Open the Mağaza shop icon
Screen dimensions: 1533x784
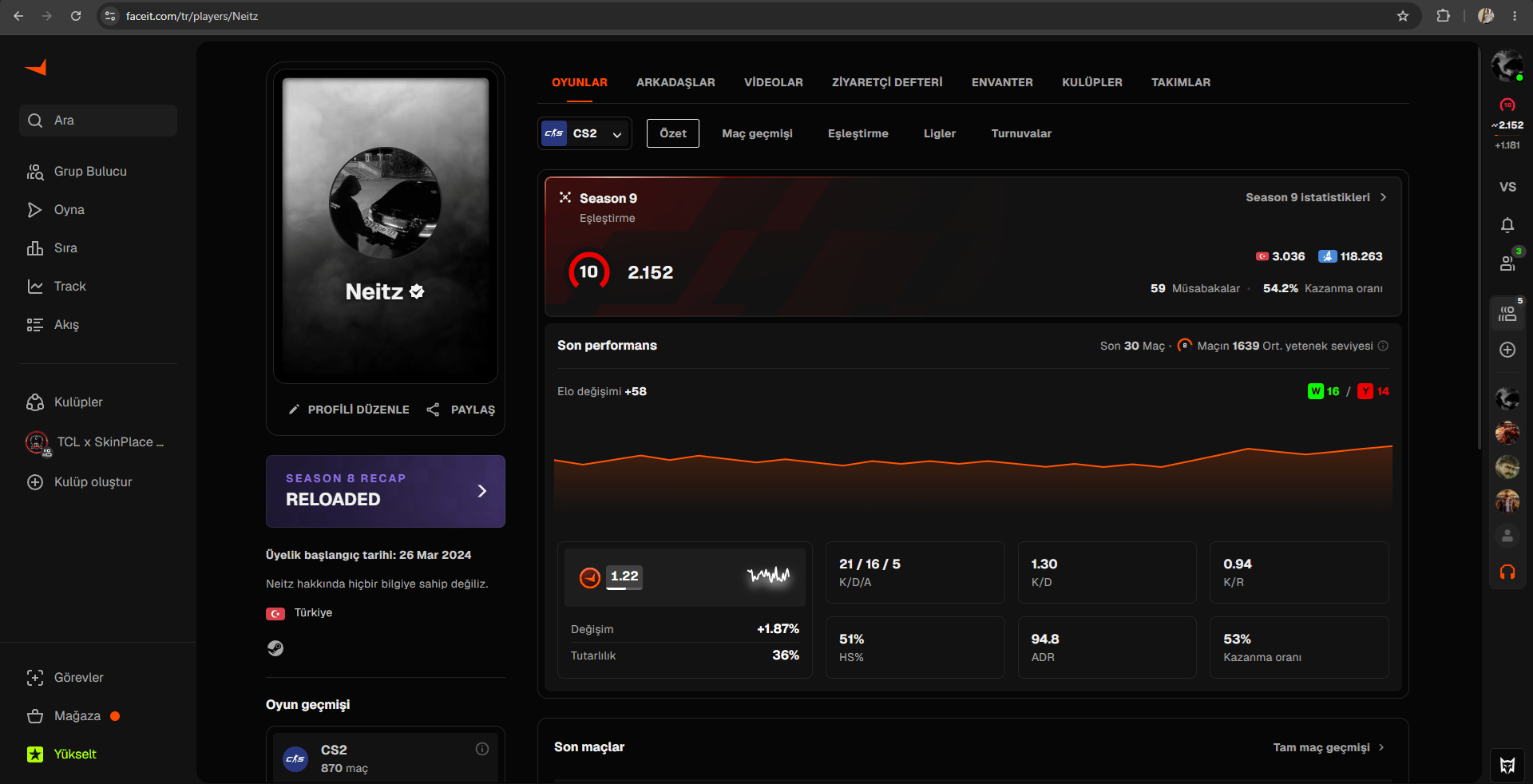(34, 716)
